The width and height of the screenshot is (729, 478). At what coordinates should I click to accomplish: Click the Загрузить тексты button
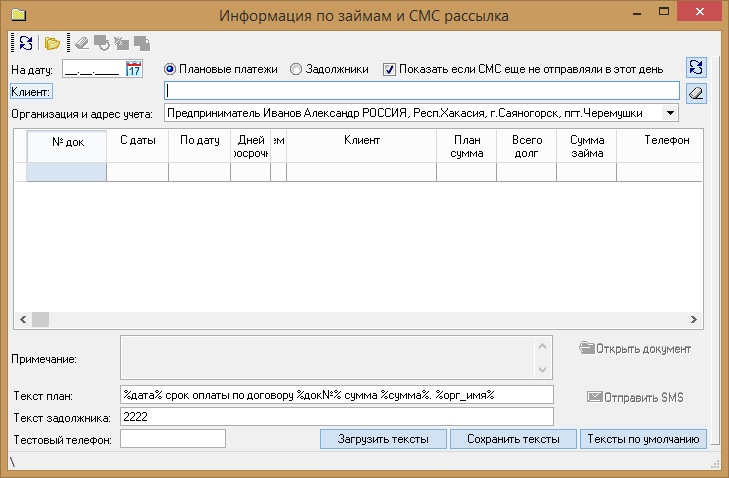(x=383, y=439)
